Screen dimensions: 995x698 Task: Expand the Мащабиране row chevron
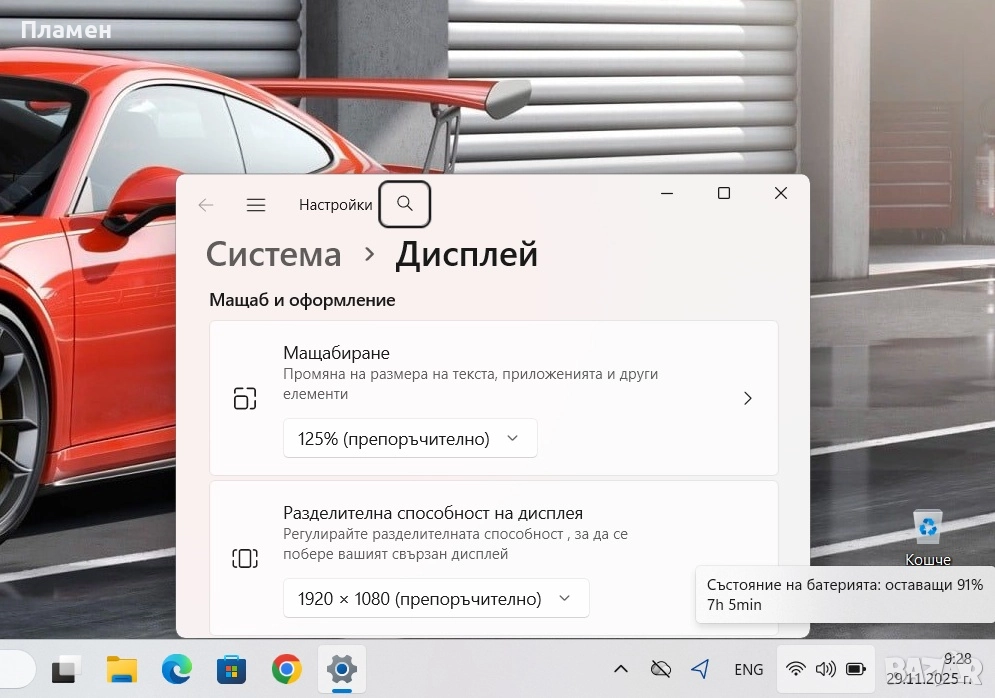(747, 398)
